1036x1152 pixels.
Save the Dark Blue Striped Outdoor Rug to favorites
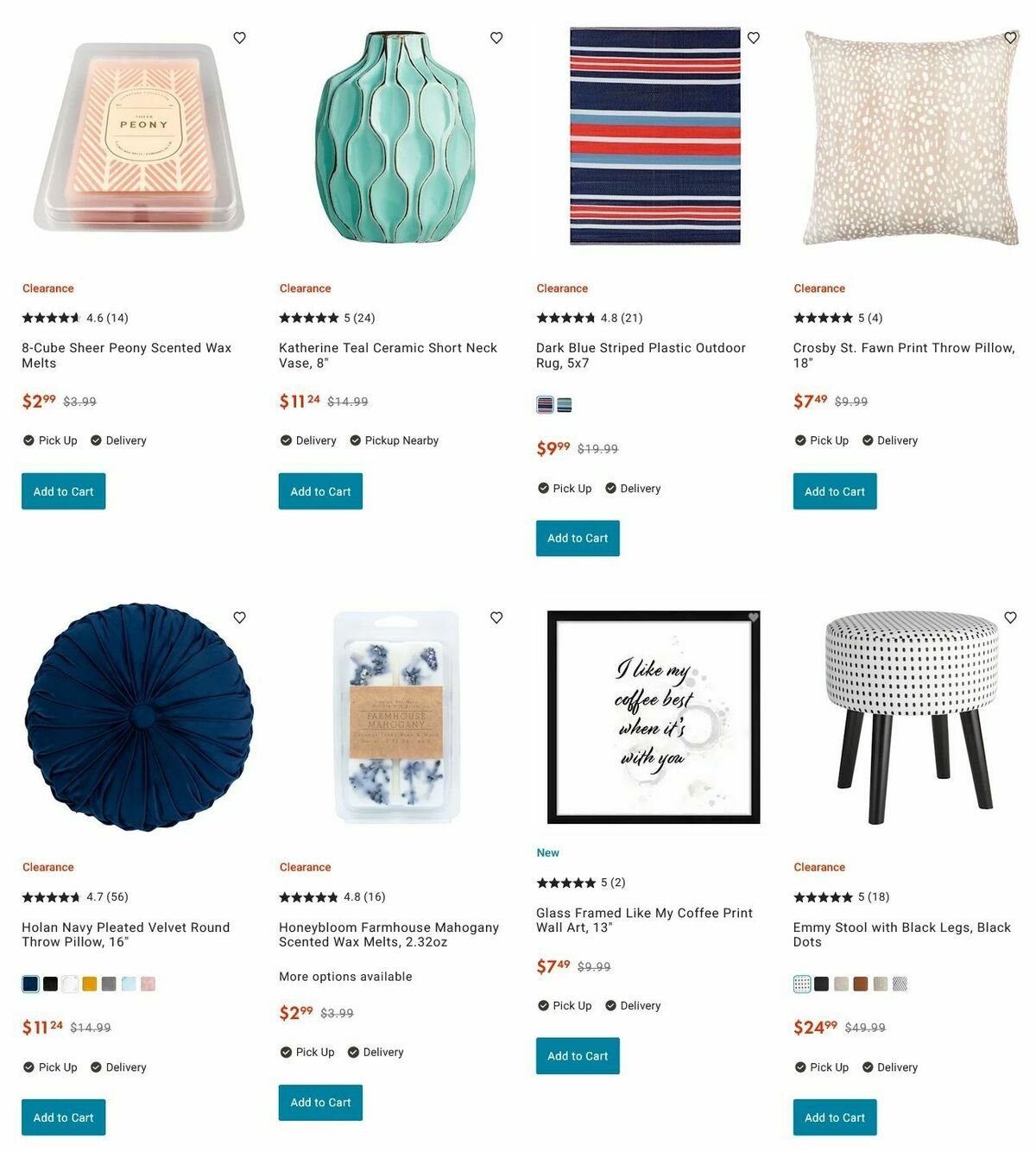tap(754, 38)
